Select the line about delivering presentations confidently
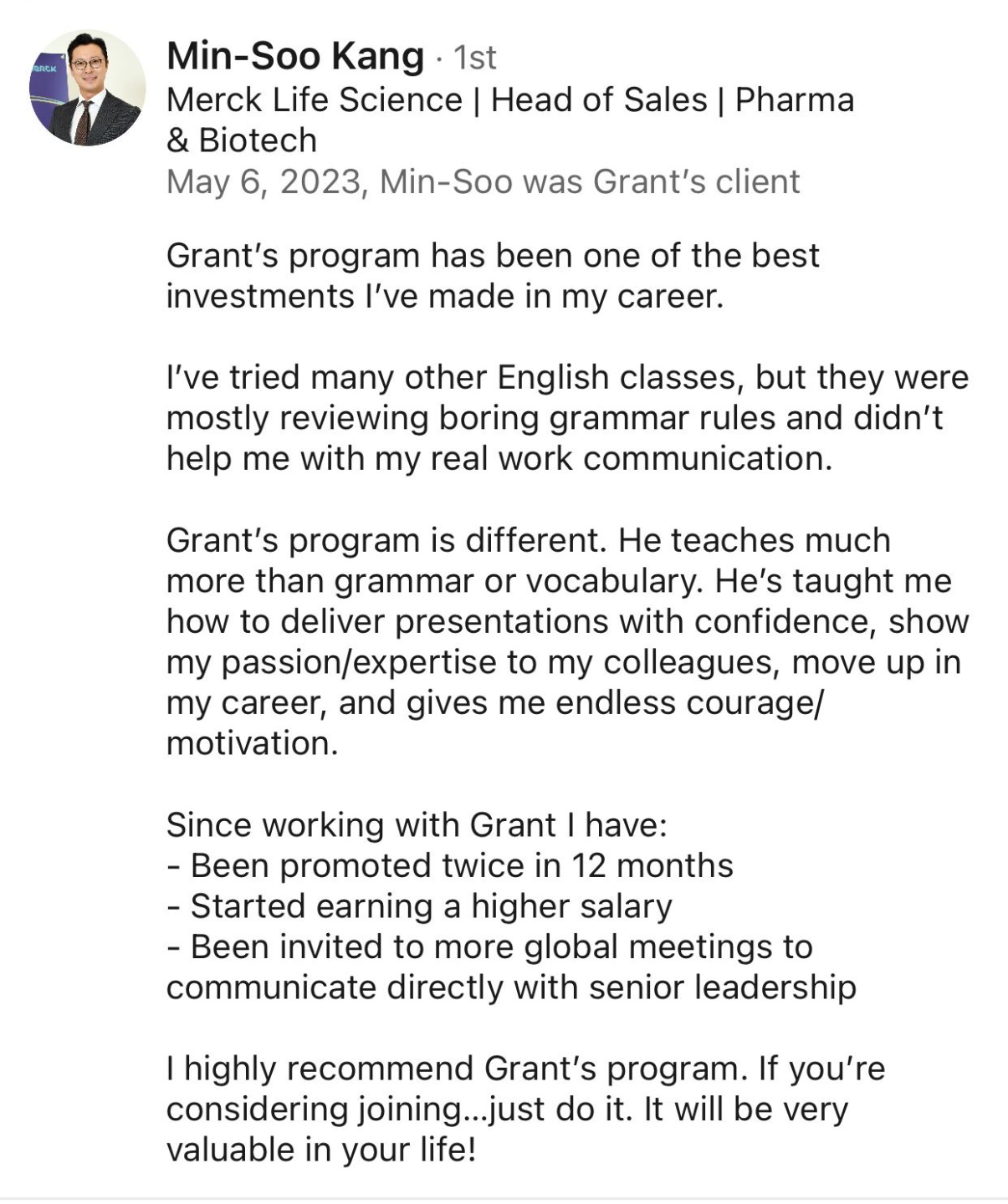The height and width of the screenshot is (1204, 1008). click(x=567, y=621)
